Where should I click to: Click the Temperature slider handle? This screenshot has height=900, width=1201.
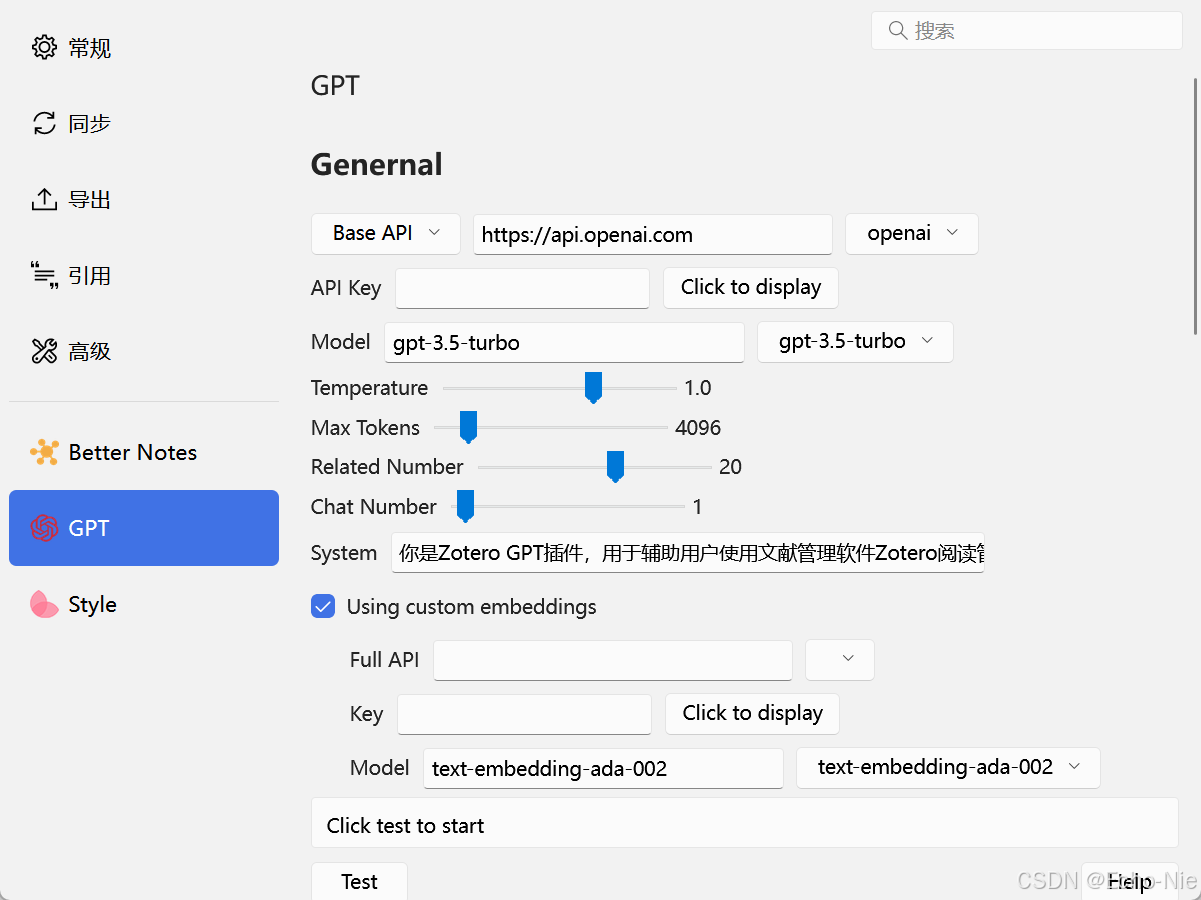coord(593,387)
